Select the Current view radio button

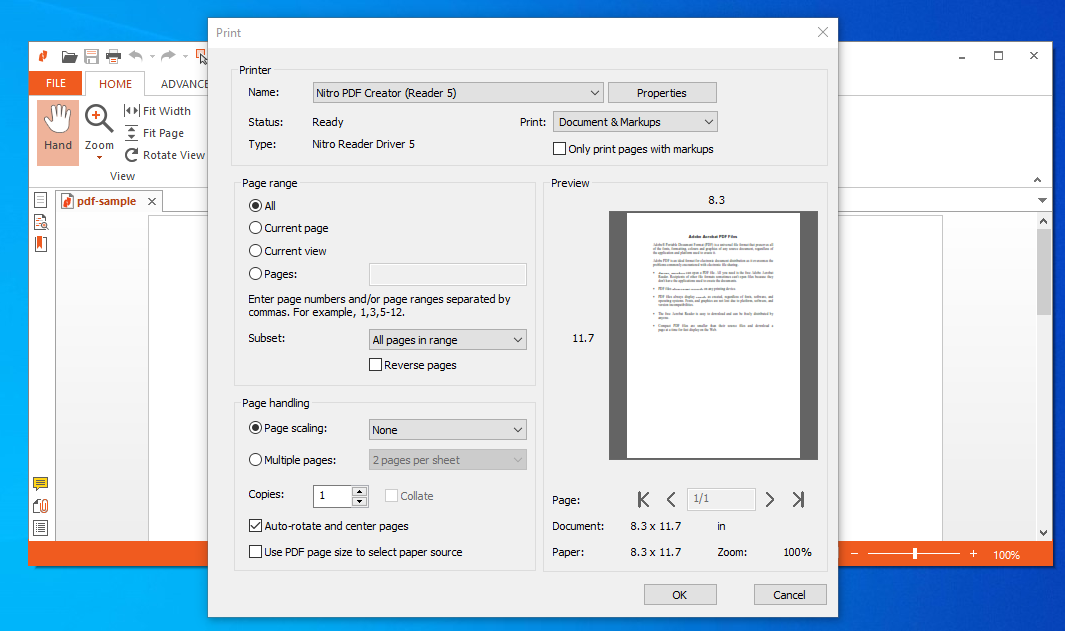pyautogui.click(x=255, y=251)
